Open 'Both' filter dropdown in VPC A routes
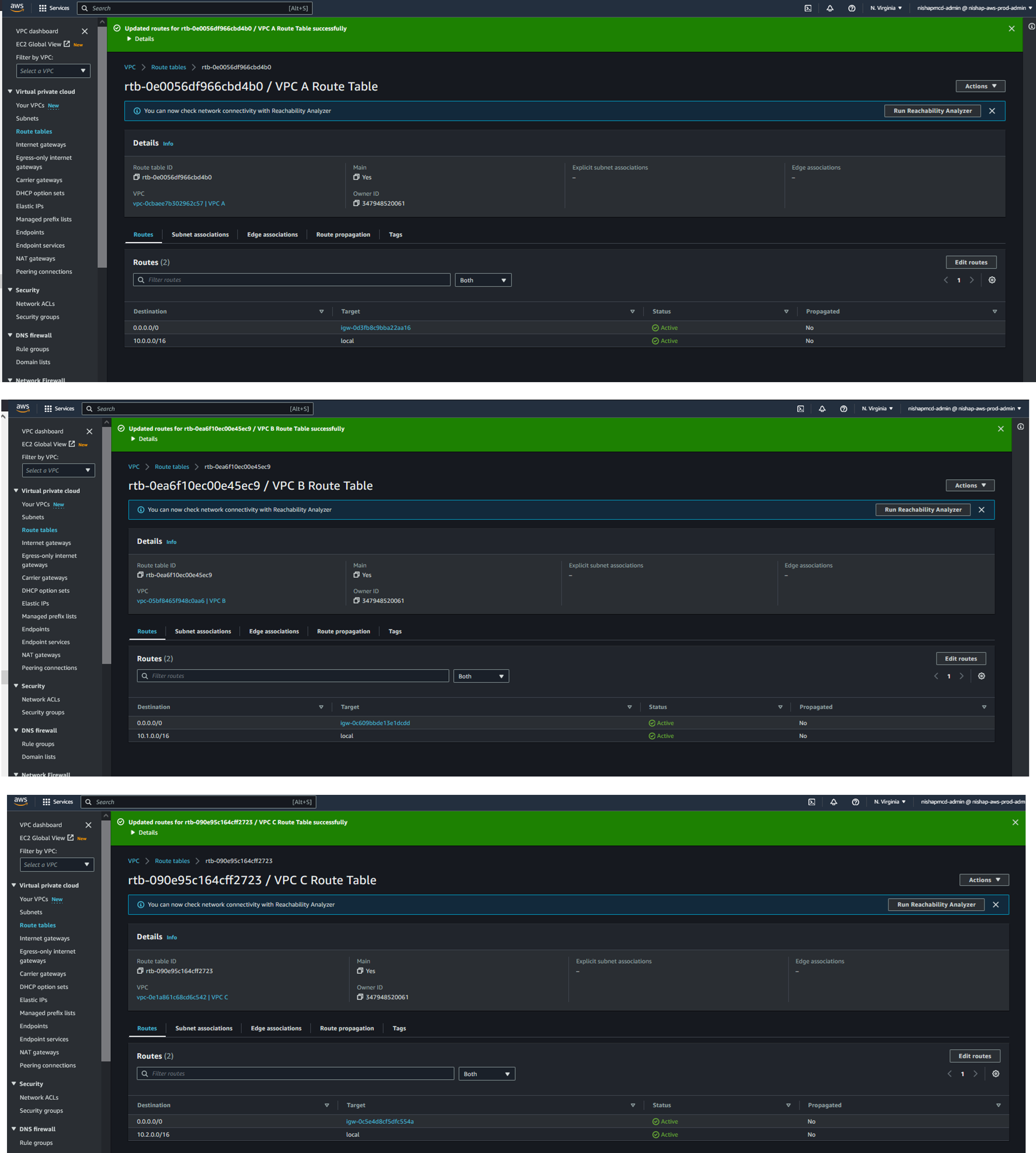 (483, 280)
